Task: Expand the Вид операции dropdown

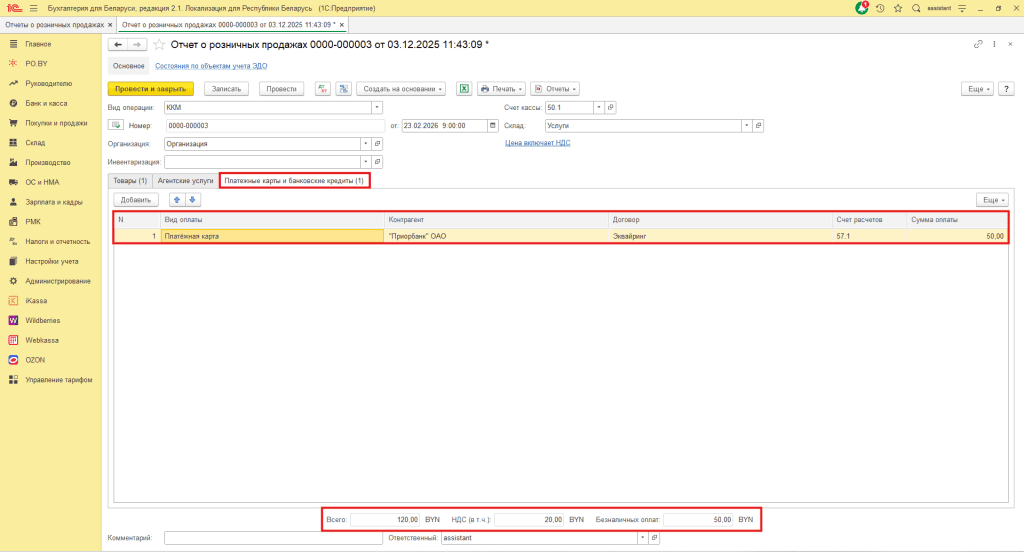Action: click(x=377, y=107)
